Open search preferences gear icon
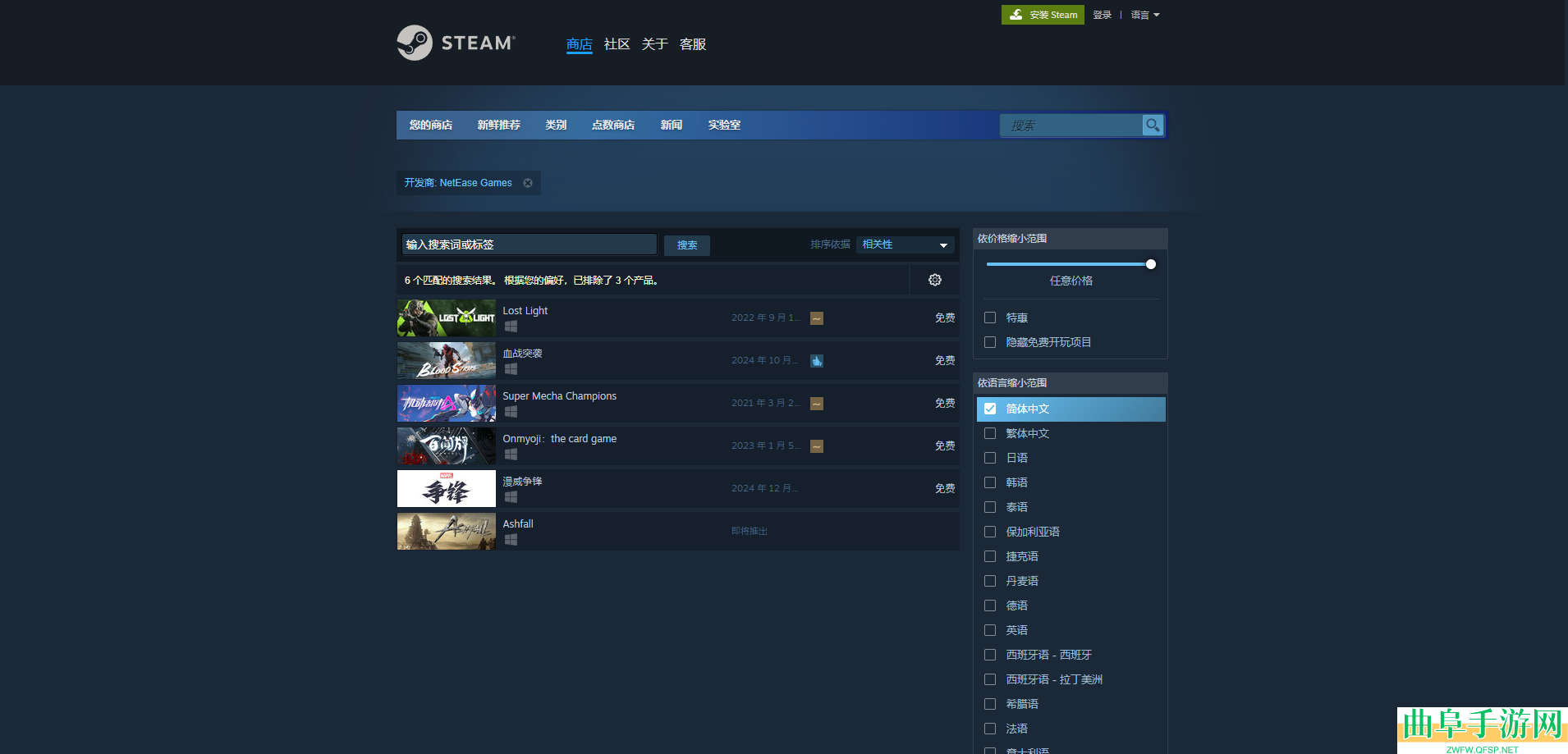The width and height of the screenshot is (1568, 754). pos(934,280)
